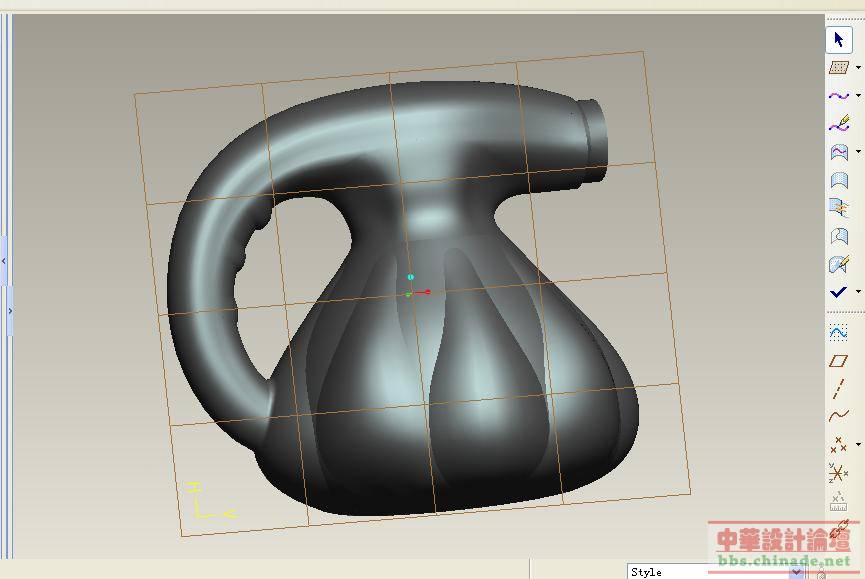865x579 pixels.
Task: Select the Surface Edit tool
Action: tap(838, 265)
